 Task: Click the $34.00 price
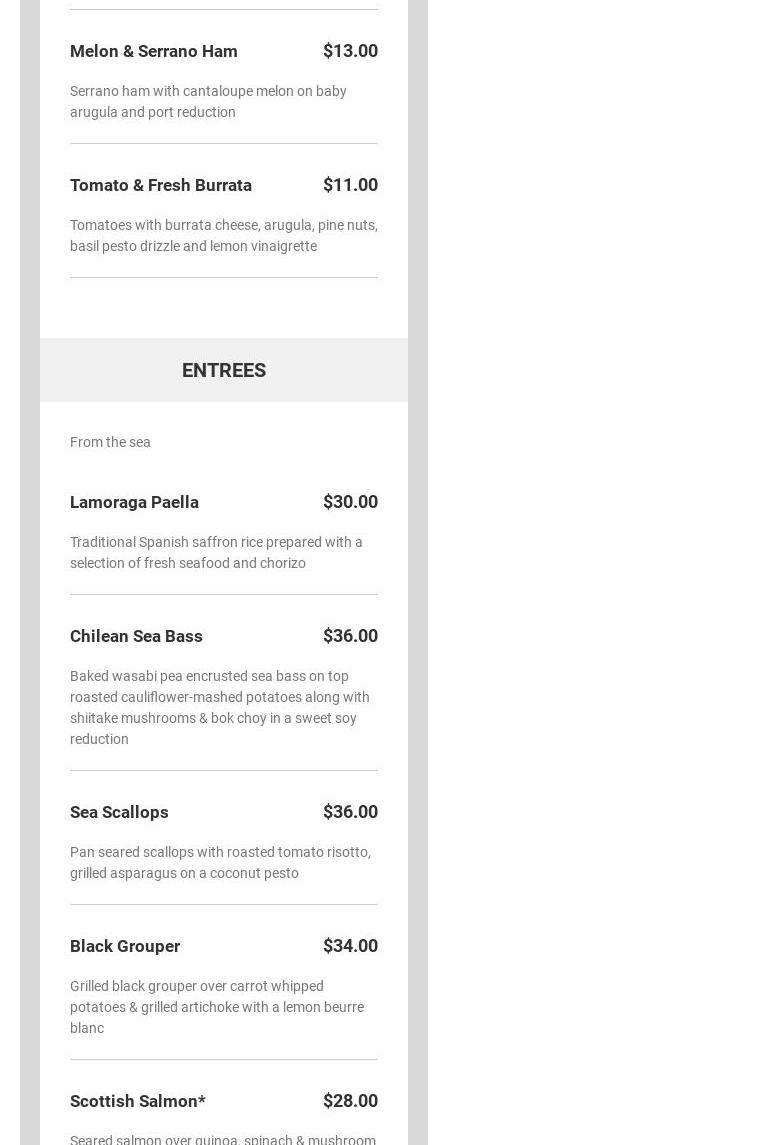coord(350,946)
